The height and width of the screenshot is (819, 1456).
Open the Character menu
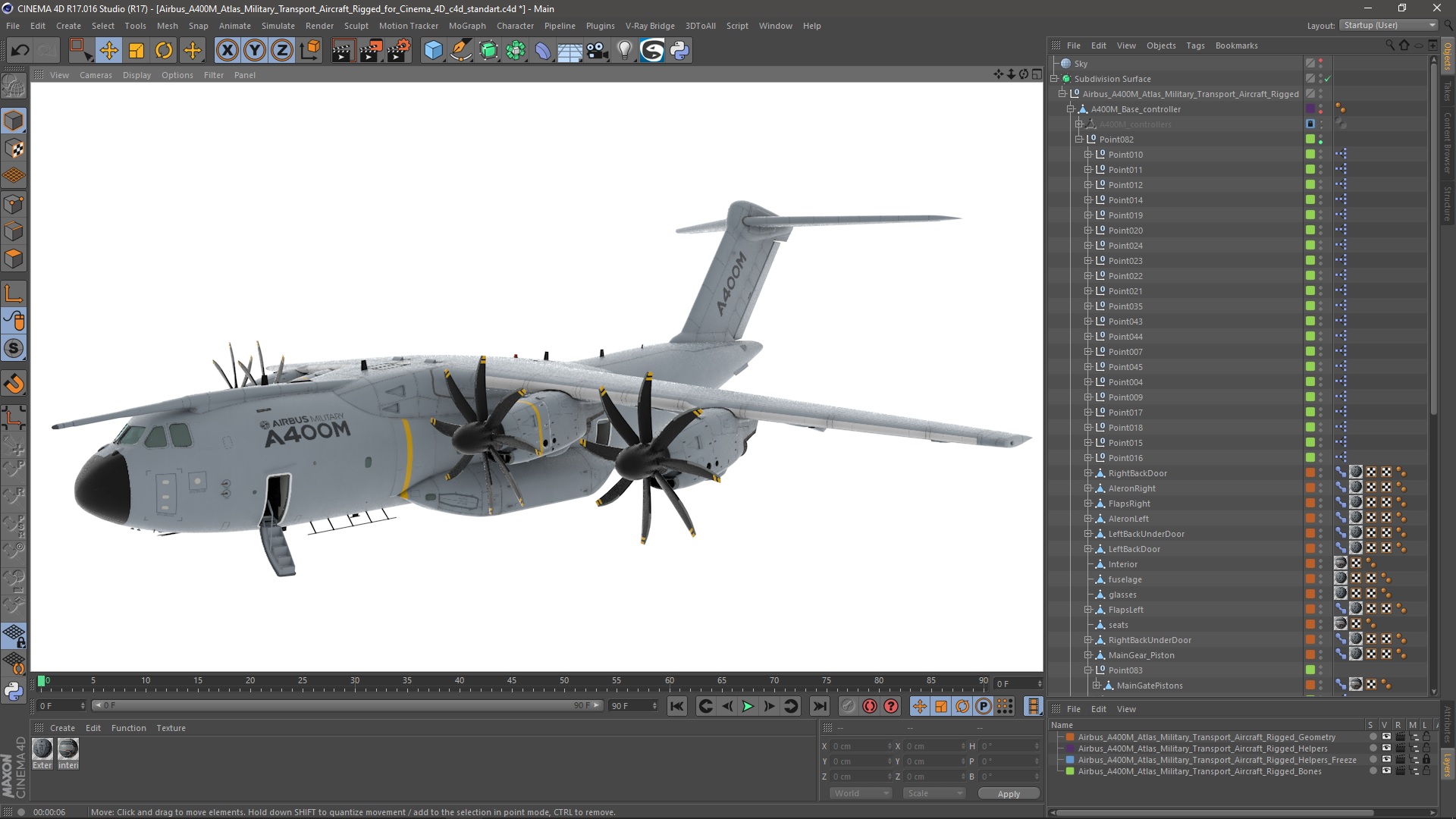tap(515, 26)
